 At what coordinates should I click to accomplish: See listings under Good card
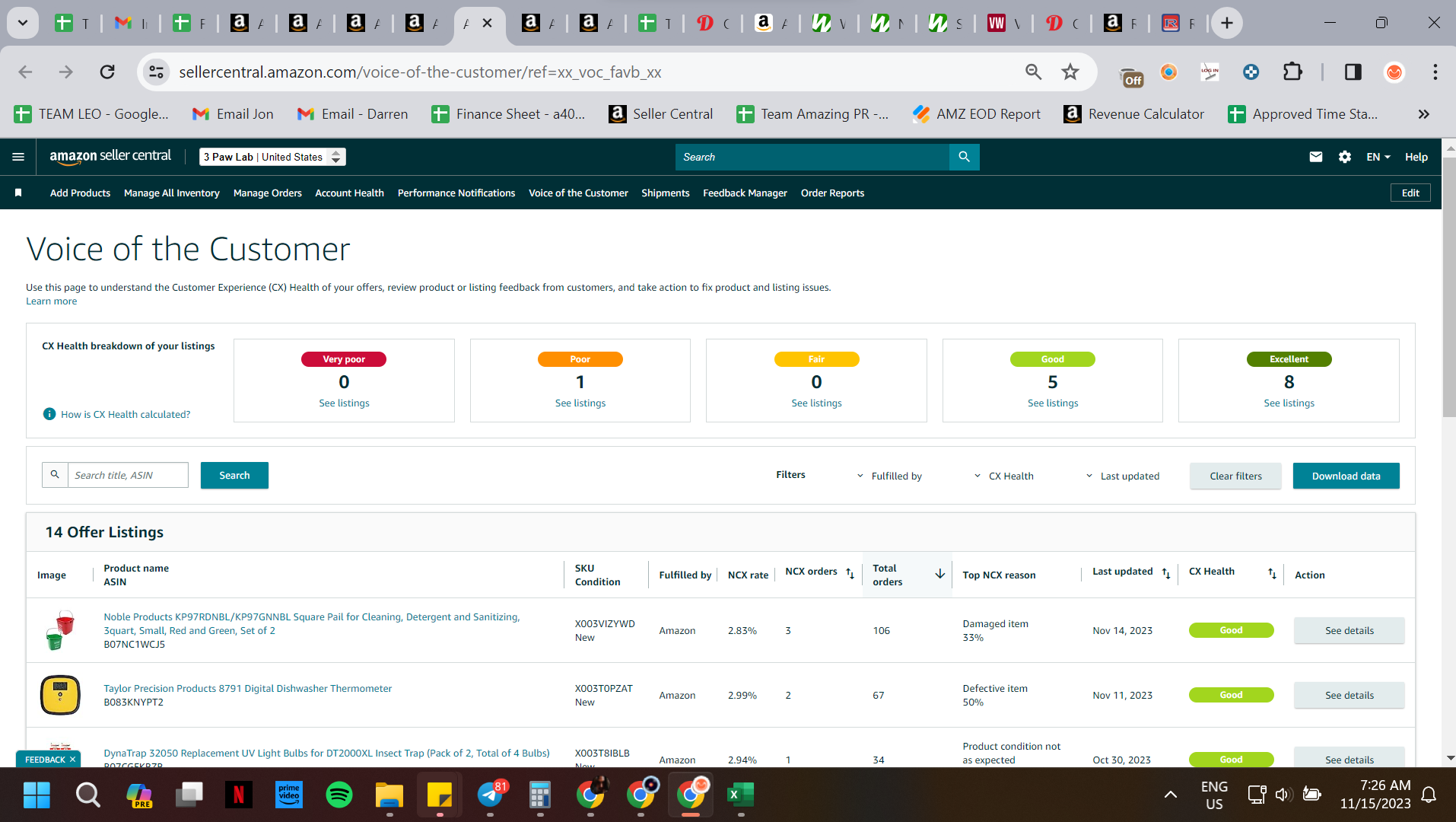point(1052,403)
